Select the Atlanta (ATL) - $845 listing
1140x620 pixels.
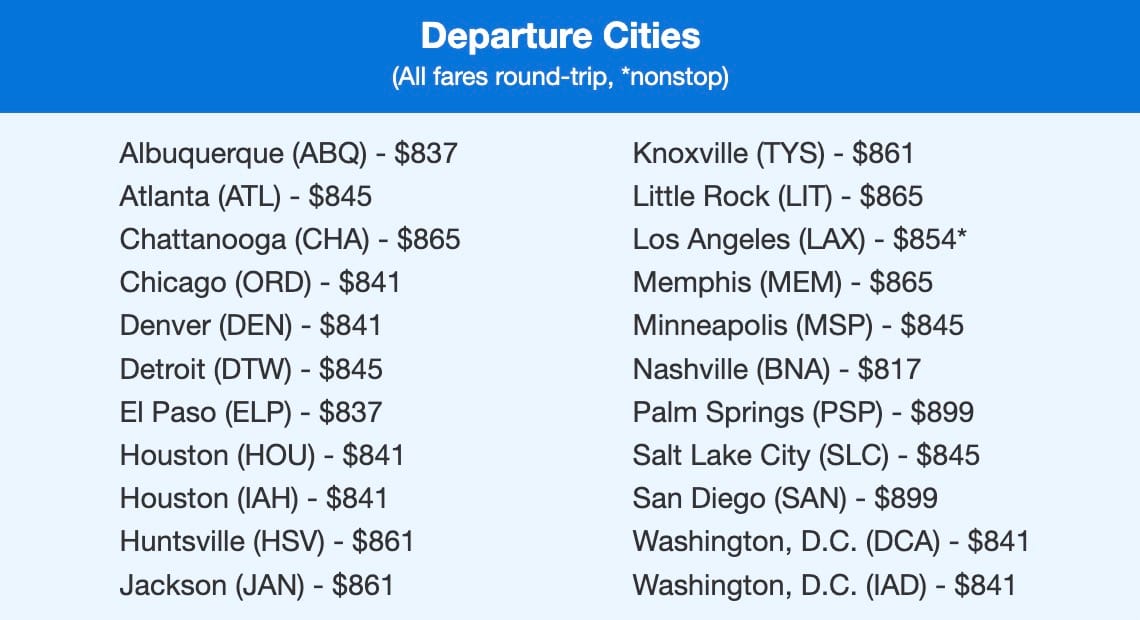click(246, 196)
